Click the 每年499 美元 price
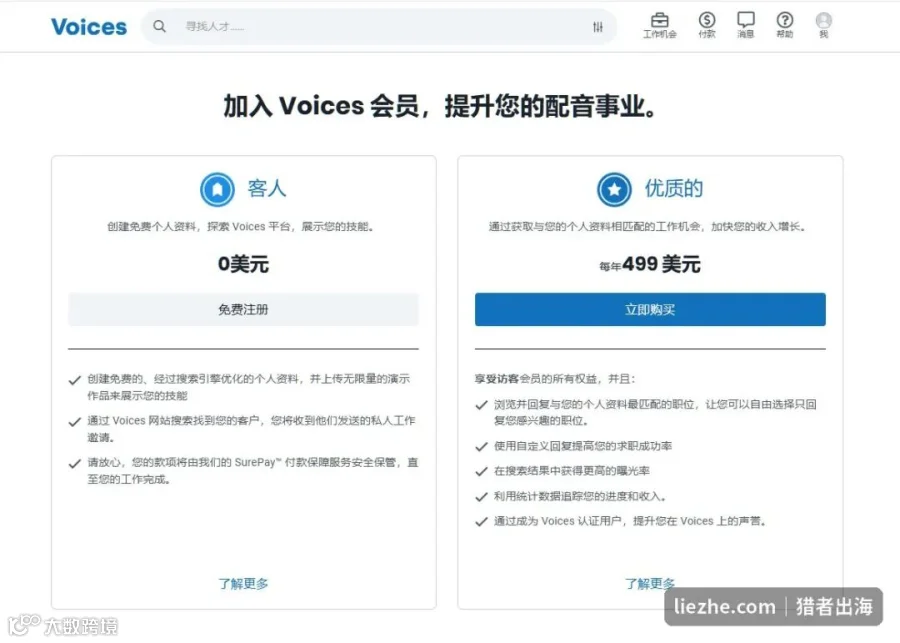 pos(650,264)
